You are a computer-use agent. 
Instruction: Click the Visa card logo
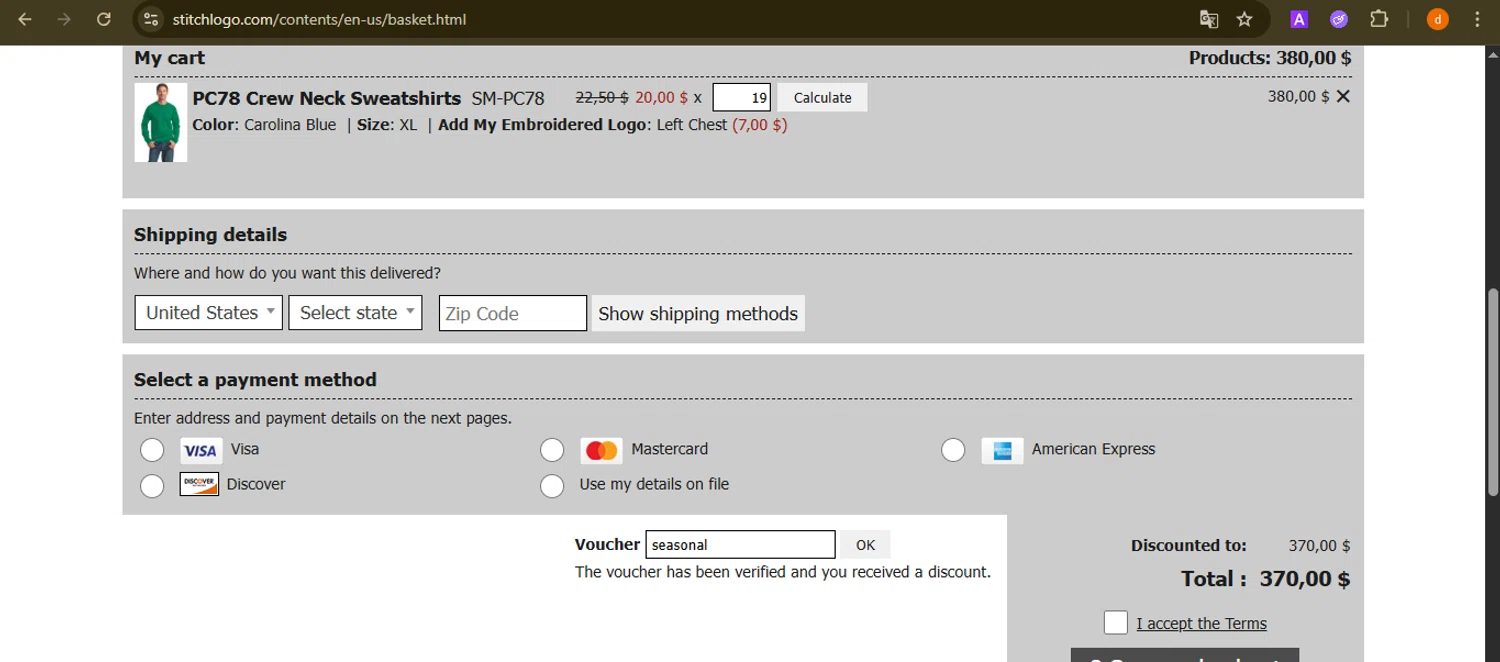(x=201, y=451)
